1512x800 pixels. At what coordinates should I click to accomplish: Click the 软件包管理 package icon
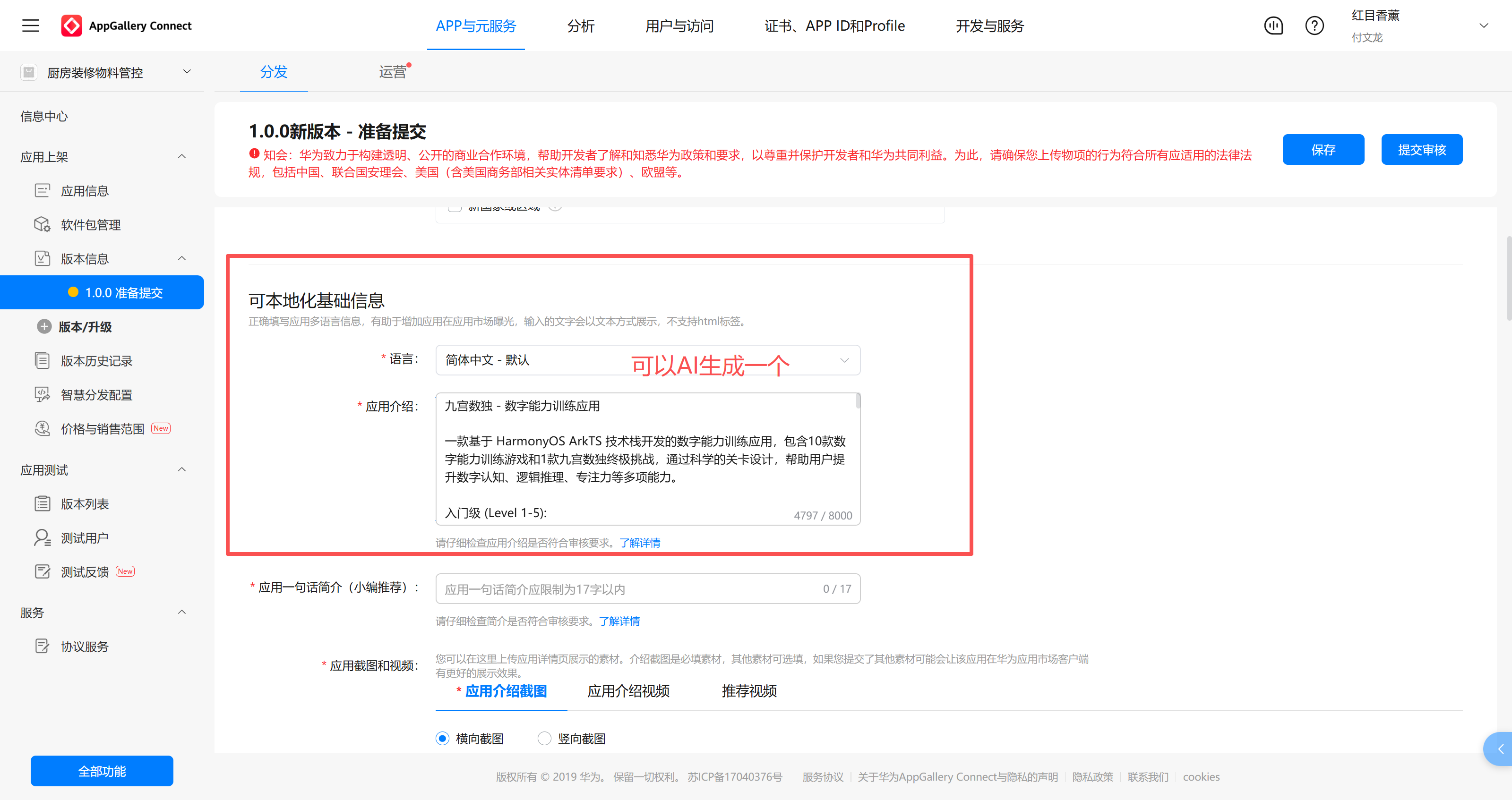click(x=42, y=225)
